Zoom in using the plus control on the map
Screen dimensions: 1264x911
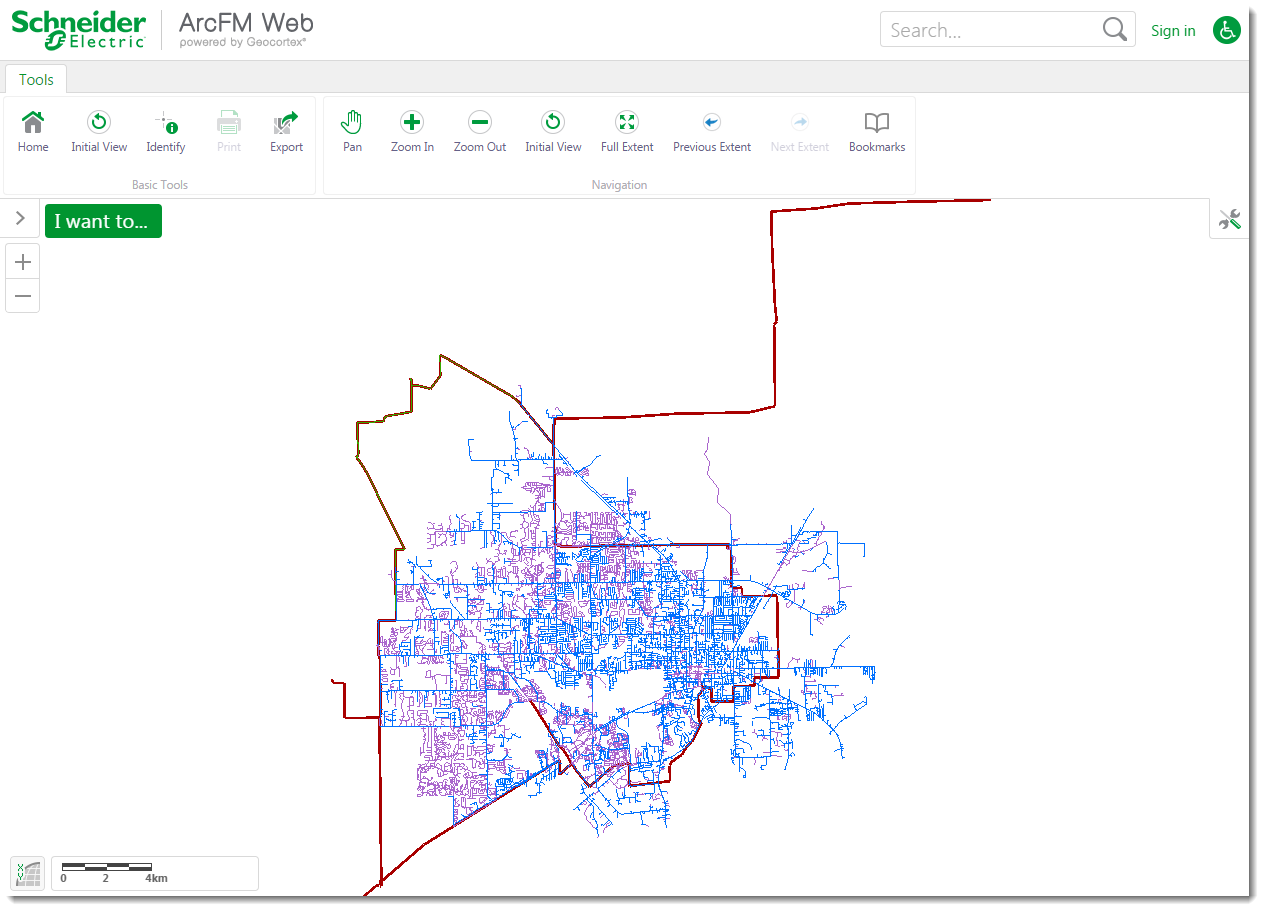coord(22,261)
